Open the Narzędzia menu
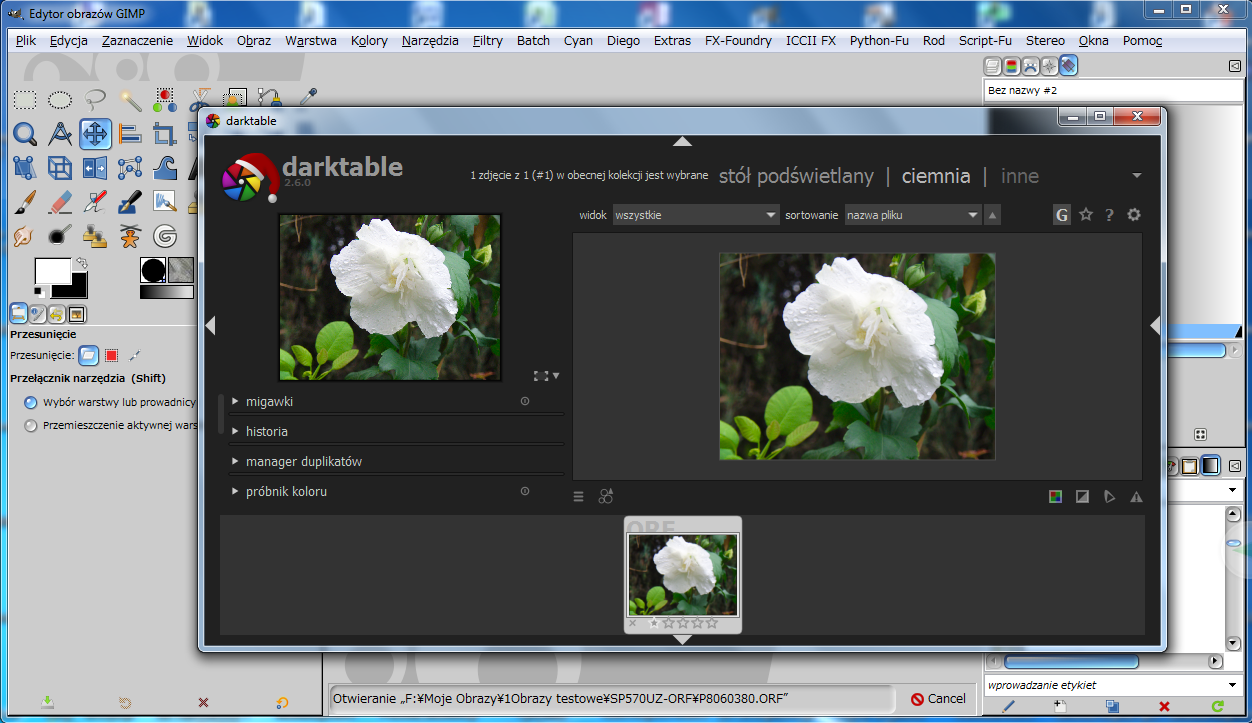 430,41
